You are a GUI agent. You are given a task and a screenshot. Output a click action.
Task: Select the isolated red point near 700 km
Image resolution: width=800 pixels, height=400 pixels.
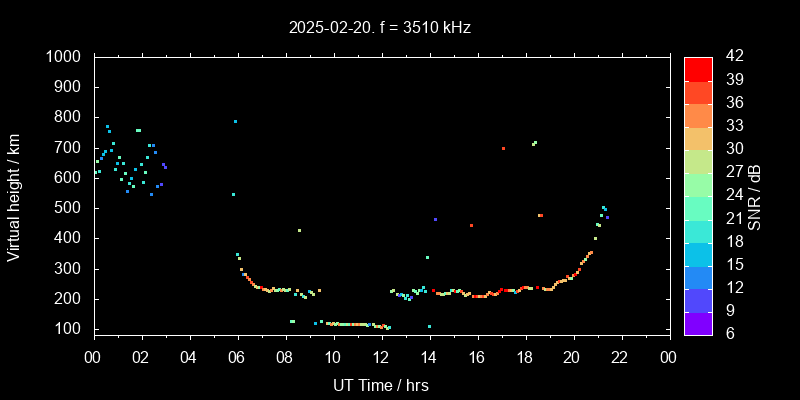[x=503, y=148]
